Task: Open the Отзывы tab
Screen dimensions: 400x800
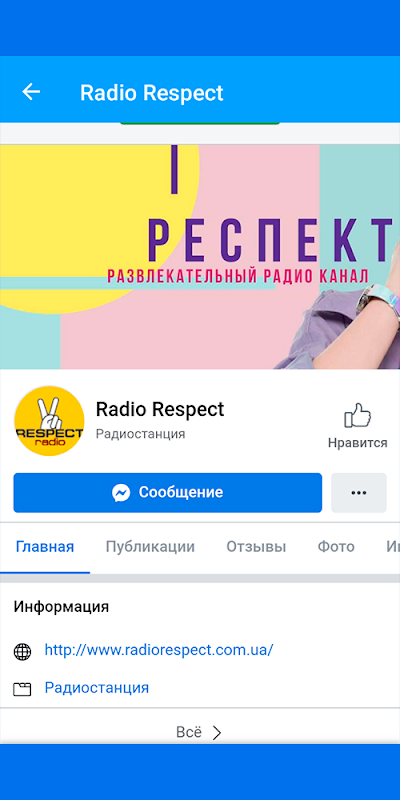Action: [256, 547]
